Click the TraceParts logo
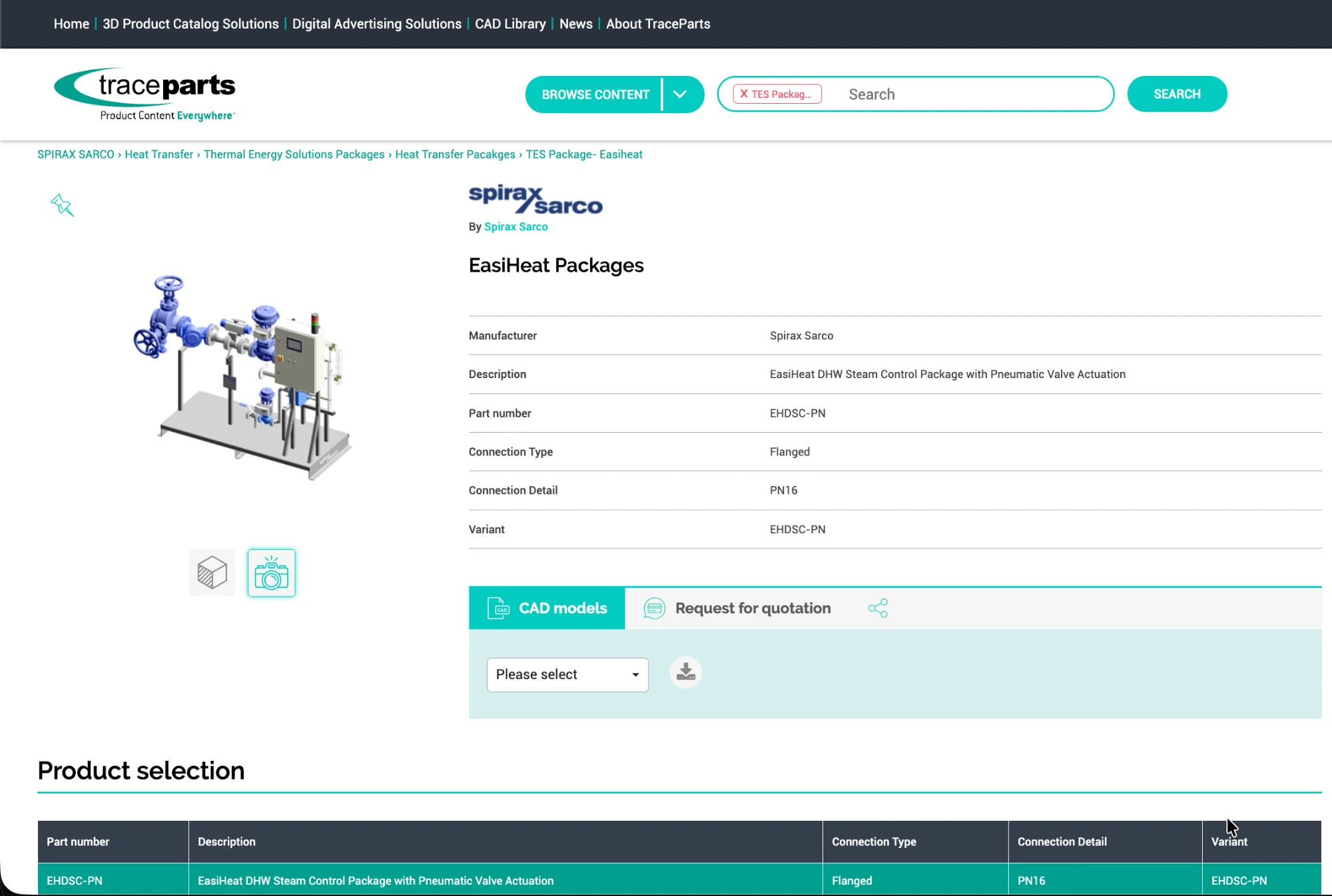Image resolution: width=1332 pixels, height=896 pixels. click(x=145, y=94)
